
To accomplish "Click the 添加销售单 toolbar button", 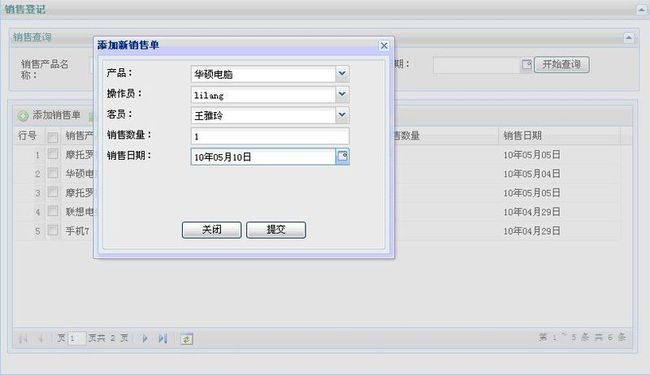I will click(x=49, y=115).
